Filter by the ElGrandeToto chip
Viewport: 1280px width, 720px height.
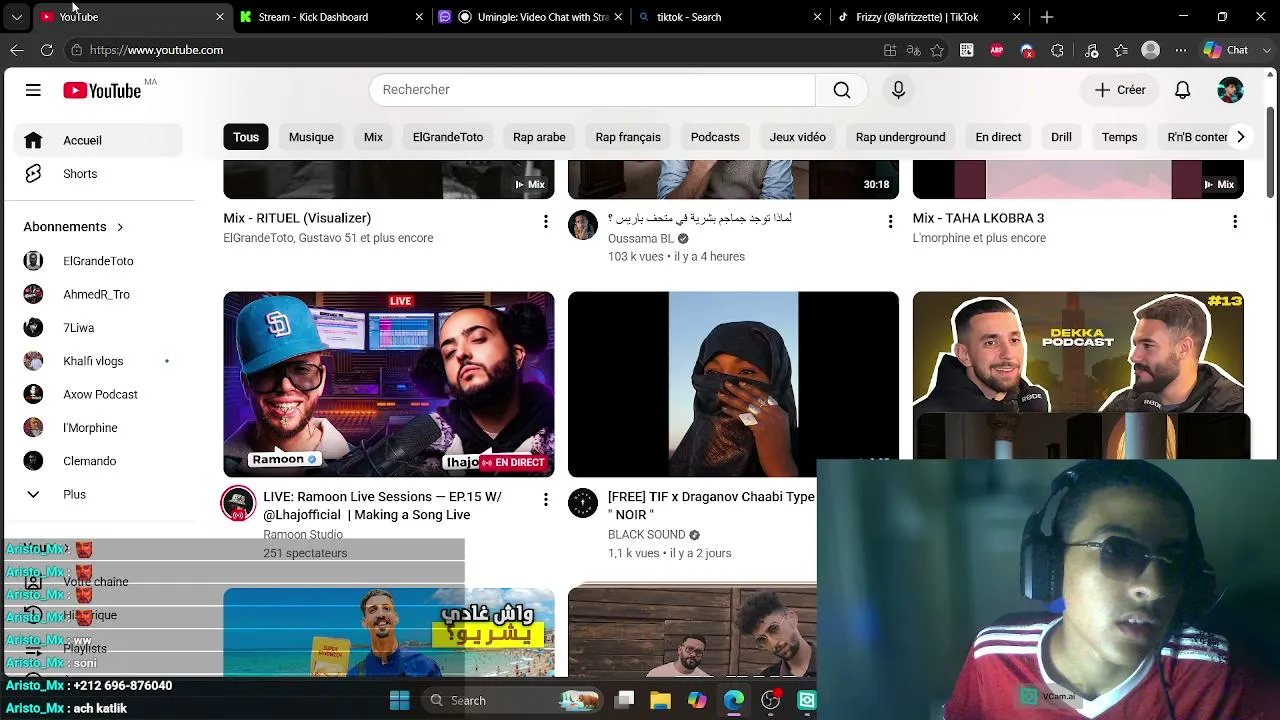pos(448,137)
